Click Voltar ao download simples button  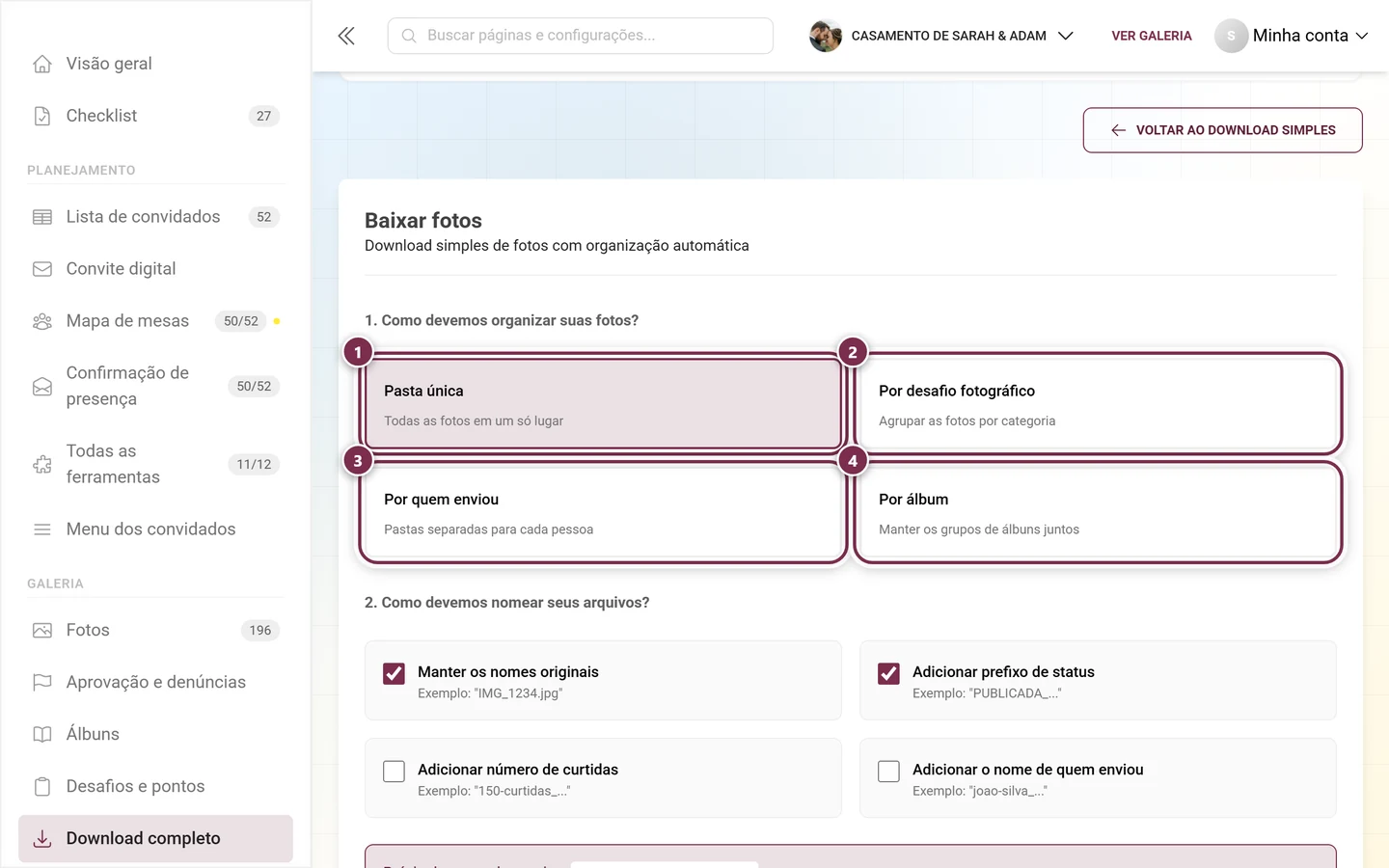point(1222,130)
